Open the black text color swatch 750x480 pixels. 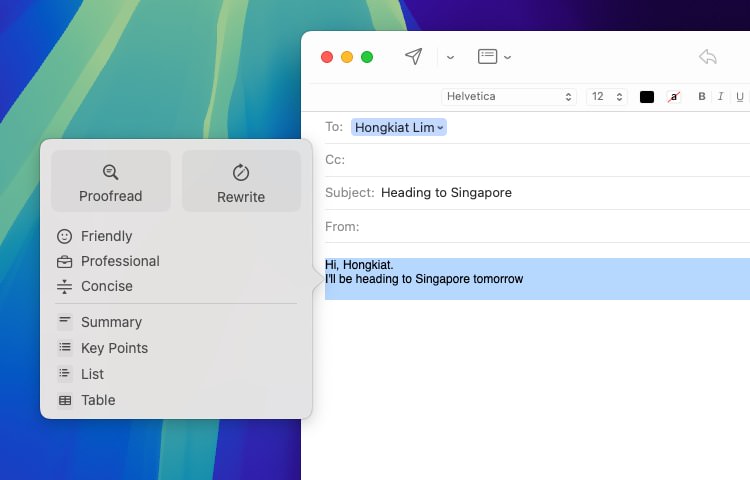pos(647,97)
